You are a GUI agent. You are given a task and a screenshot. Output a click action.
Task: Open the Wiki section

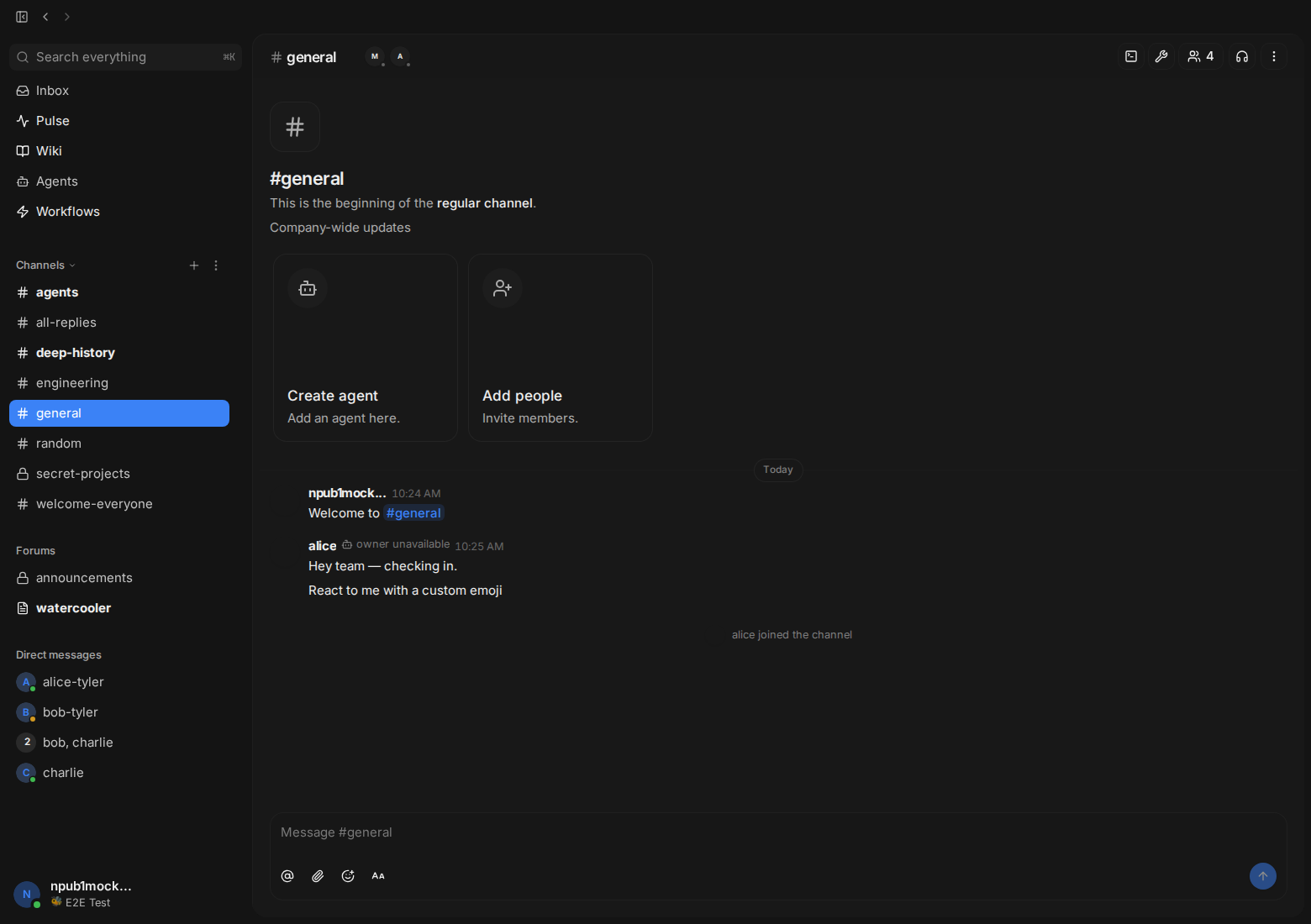(119, 151)
